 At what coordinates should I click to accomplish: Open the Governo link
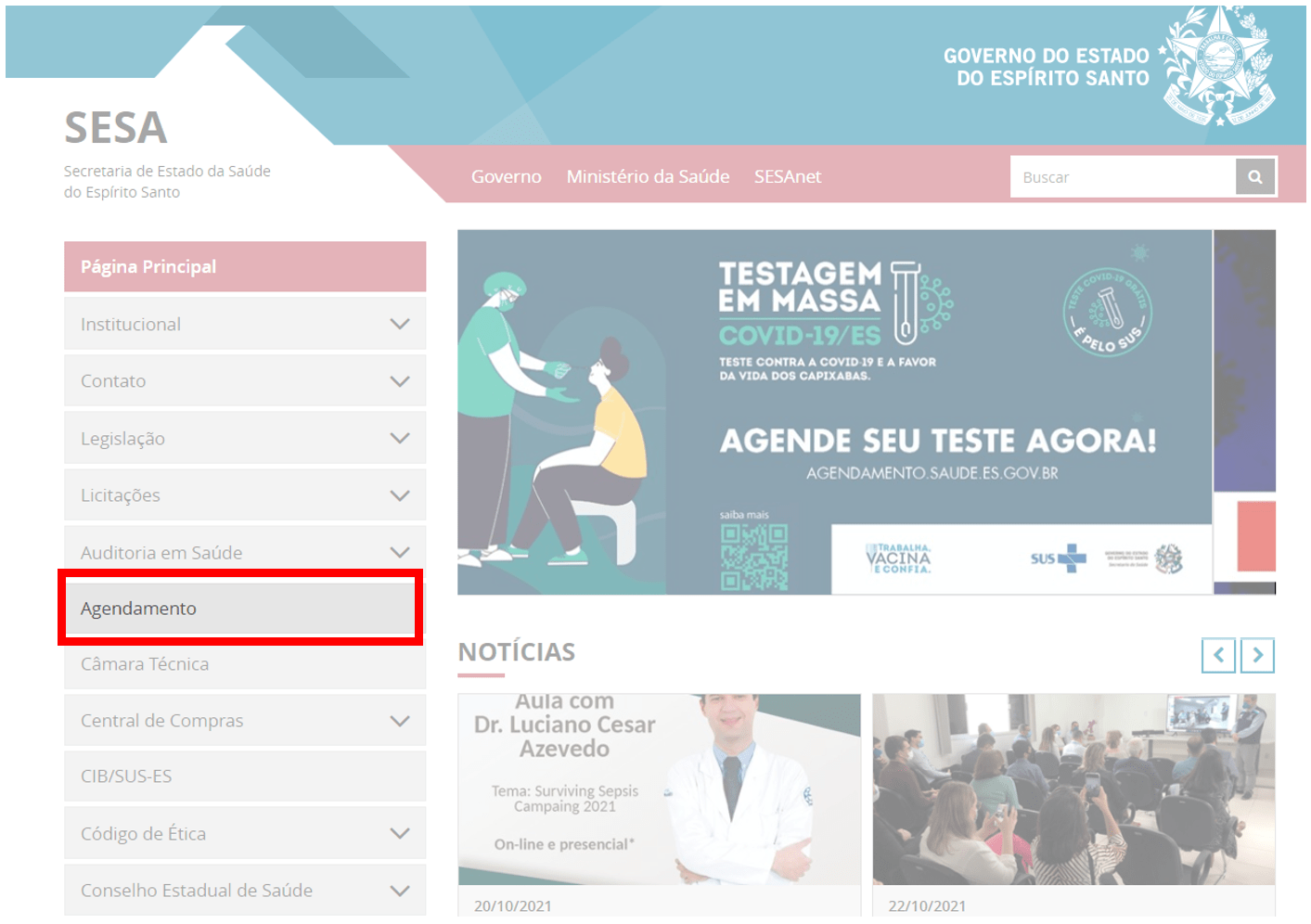pyautogui.click(x=506, y=176)
